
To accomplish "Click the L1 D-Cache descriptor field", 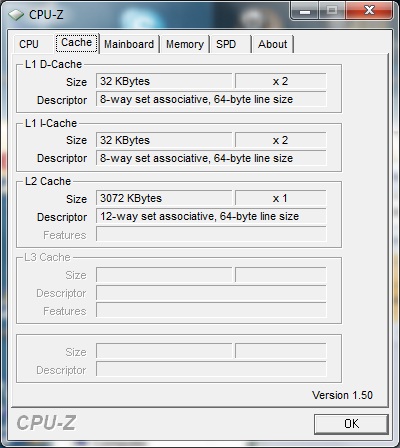I will (x=211, y=99).
